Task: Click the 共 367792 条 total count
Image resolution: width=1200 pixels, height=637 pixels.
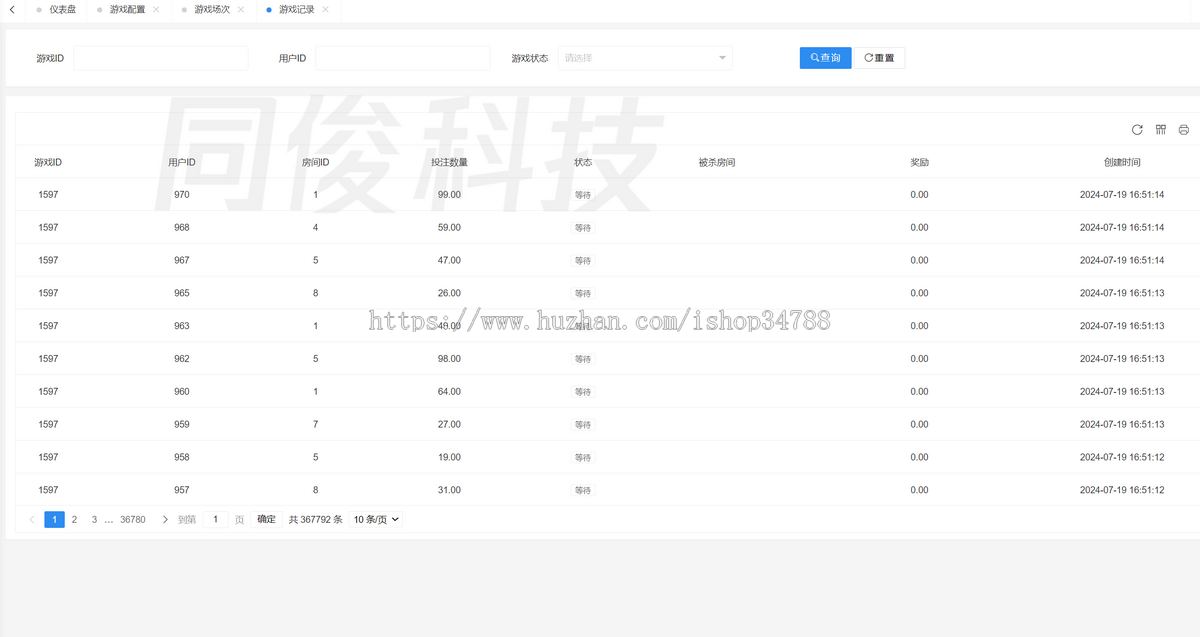Action: (316, 519)
